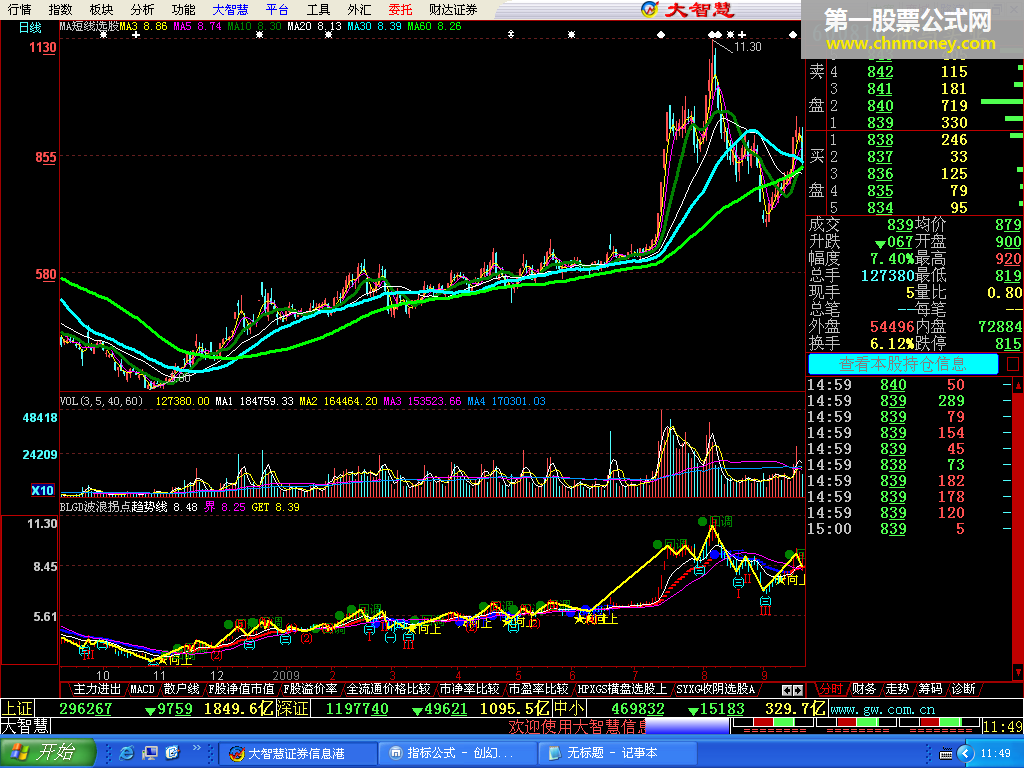
Task: Open the 行情 menu
Action: point(20,10)
